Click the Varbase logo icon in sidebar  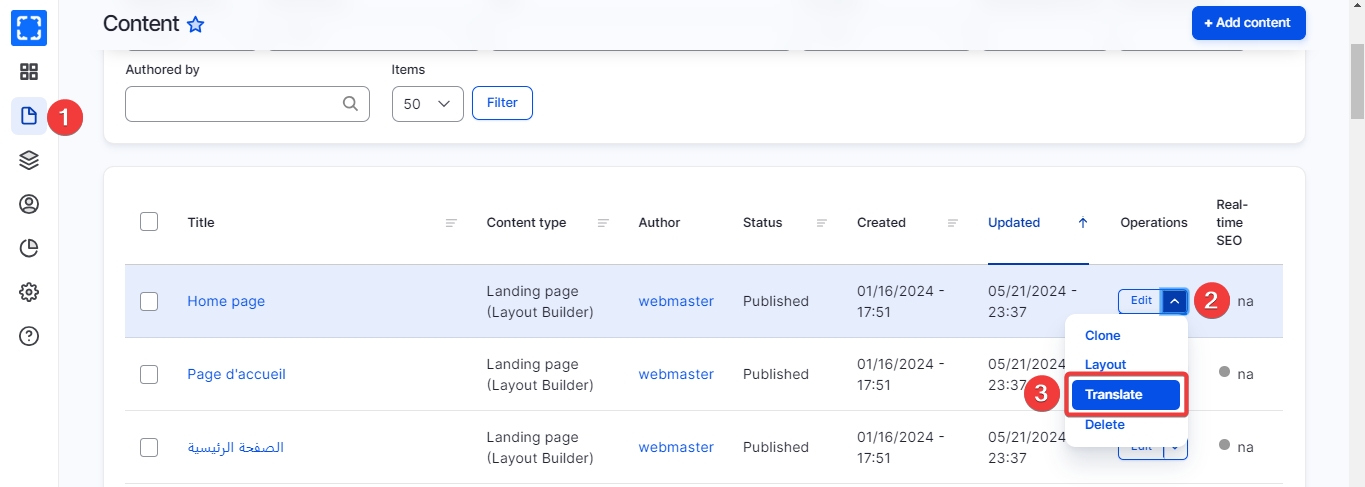click(x=29, y=27)
